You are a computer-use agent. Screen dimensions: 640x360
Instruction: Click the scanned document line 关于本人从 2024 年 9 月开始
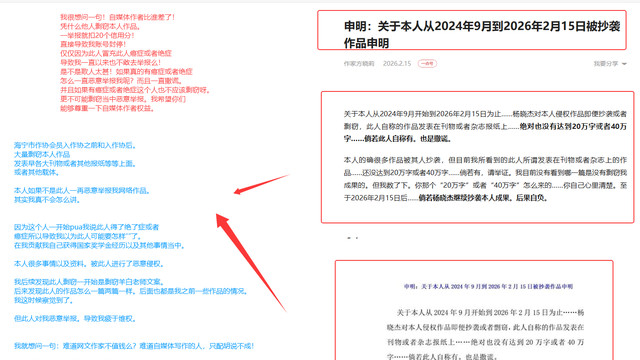(x=490, y=313)
